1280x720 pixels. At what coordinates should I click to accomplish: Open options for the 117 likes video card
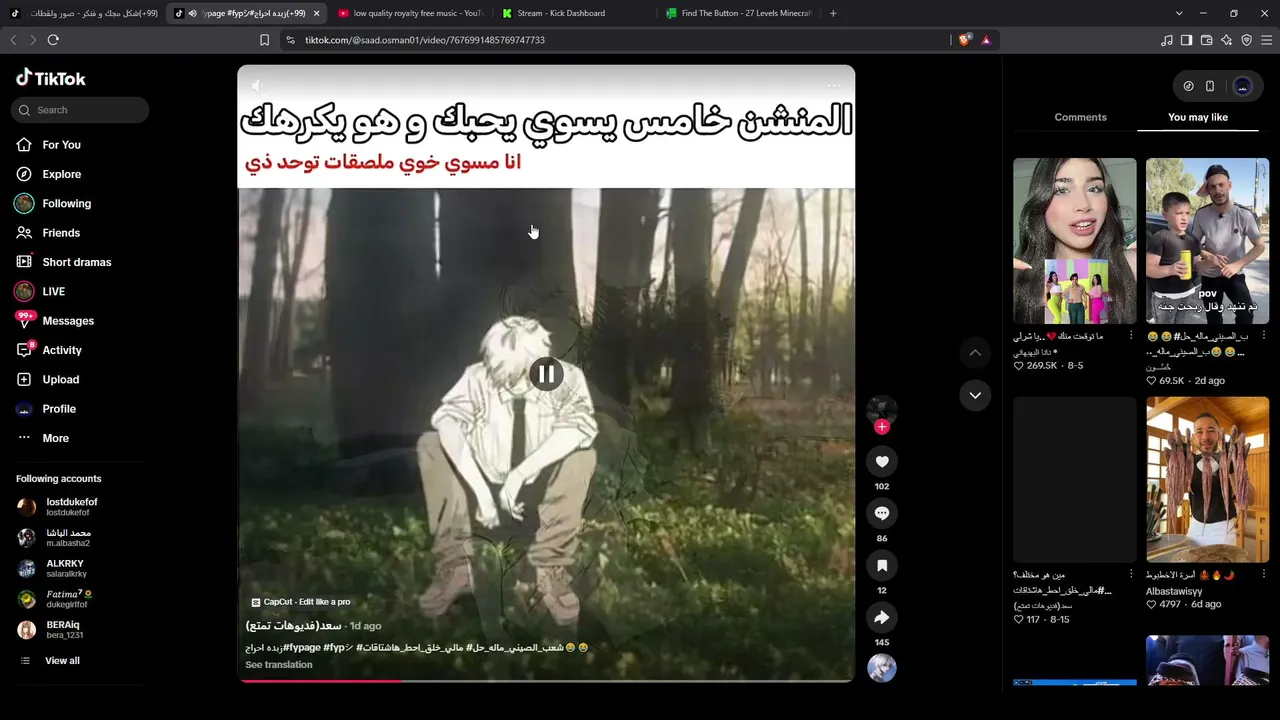coord(1131,575)
